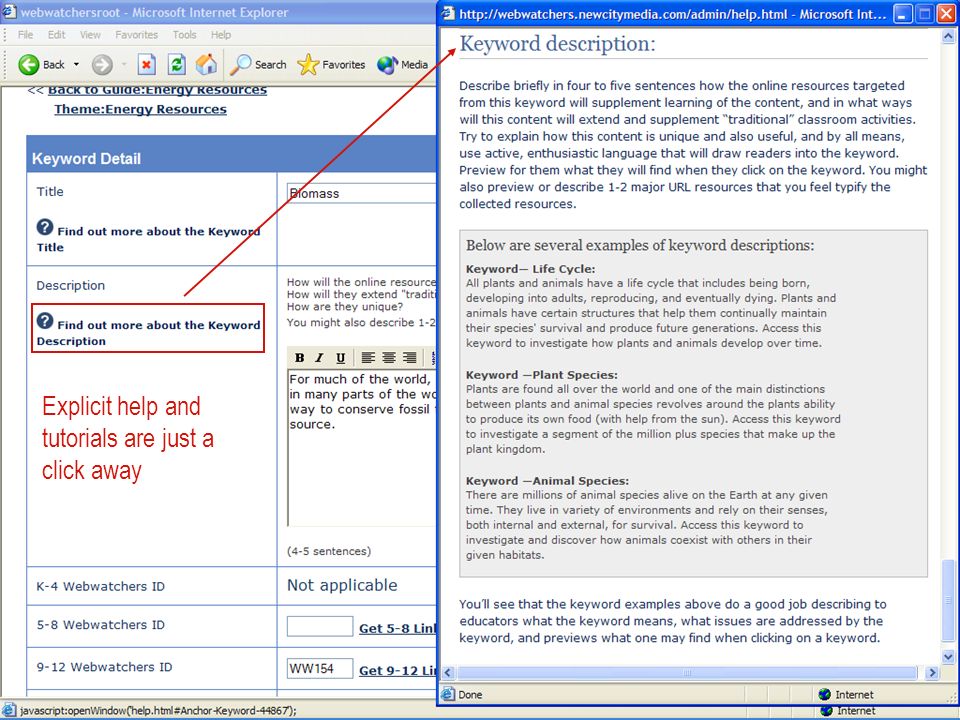Open the Tools menu
The height and width of the screenshot is (720, 960).
click(184, 35)
